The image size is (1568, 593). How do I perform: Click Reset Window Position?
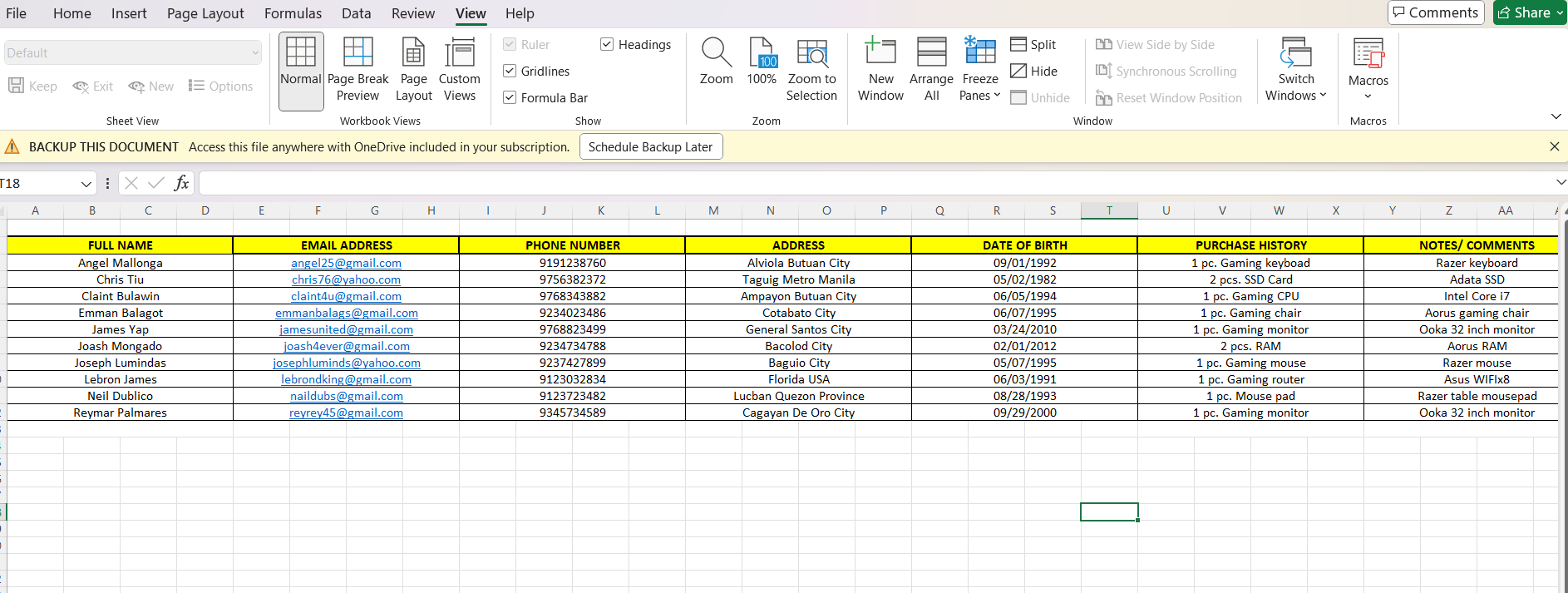pos(1168,98)
